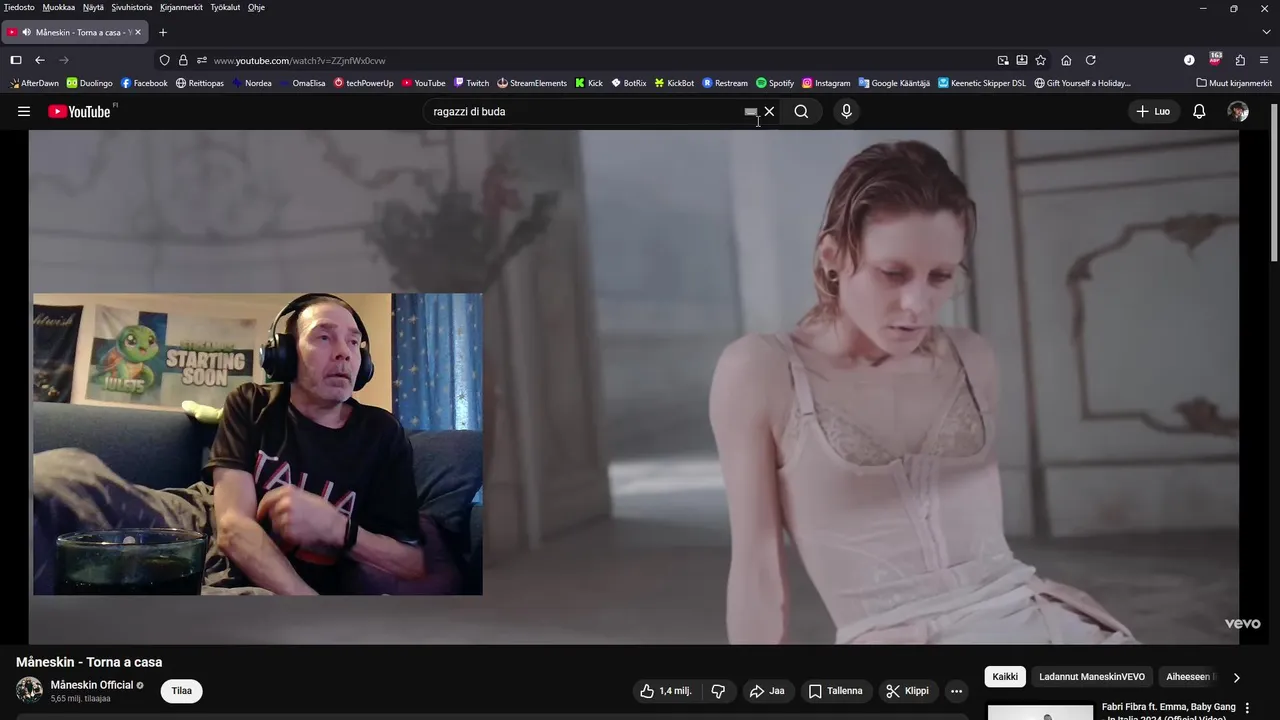The height and width of the screenshot is (720, 1280).
Task: Open the Spotify bookmark
Action: pyautogui.click(x=775, y=83)
